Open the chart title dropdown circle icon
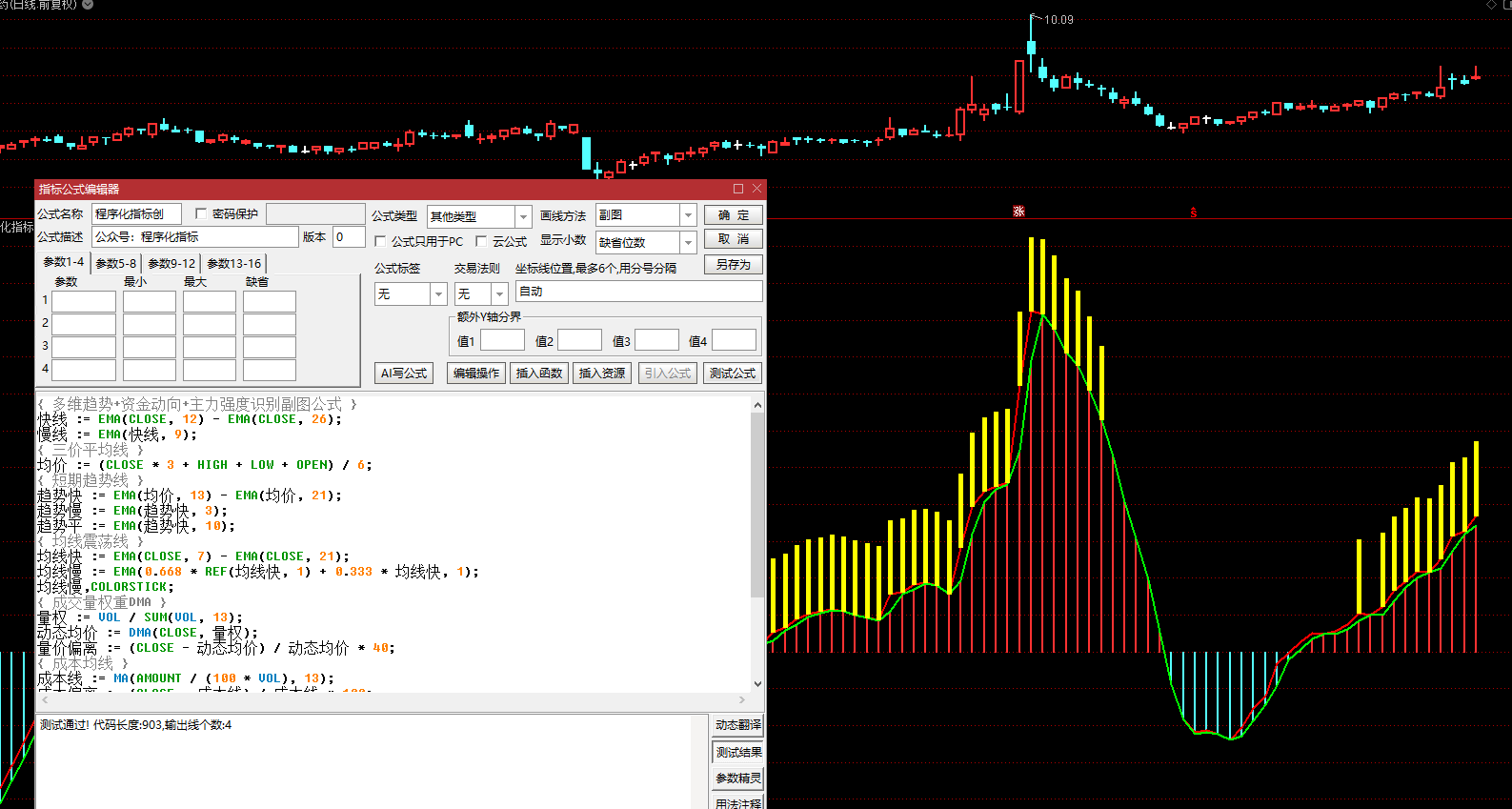1512x809 pixels. pos(88,5)
